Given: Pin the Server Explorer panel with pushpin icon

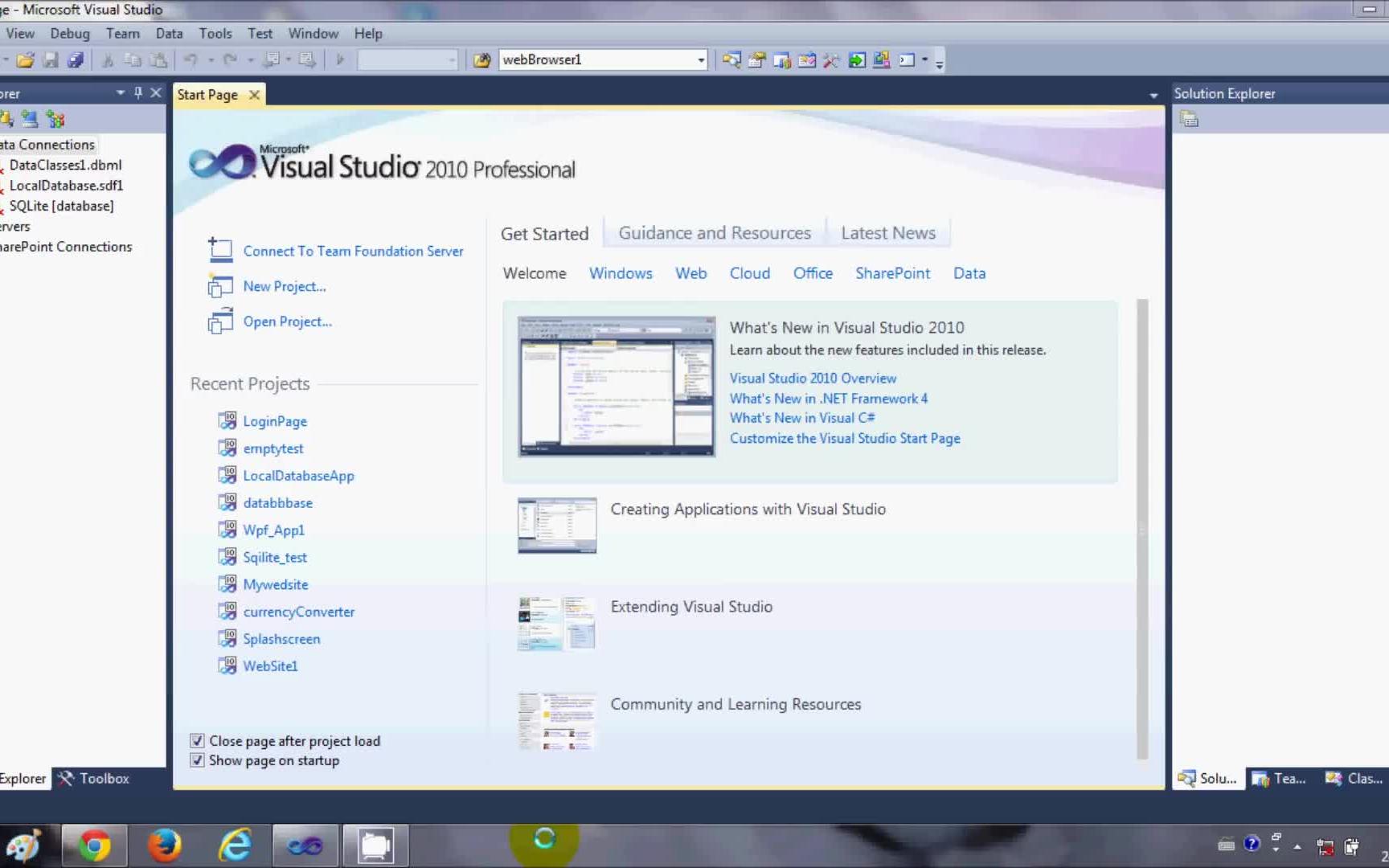Looking at the screenshot, I should [x=138, y=93].
